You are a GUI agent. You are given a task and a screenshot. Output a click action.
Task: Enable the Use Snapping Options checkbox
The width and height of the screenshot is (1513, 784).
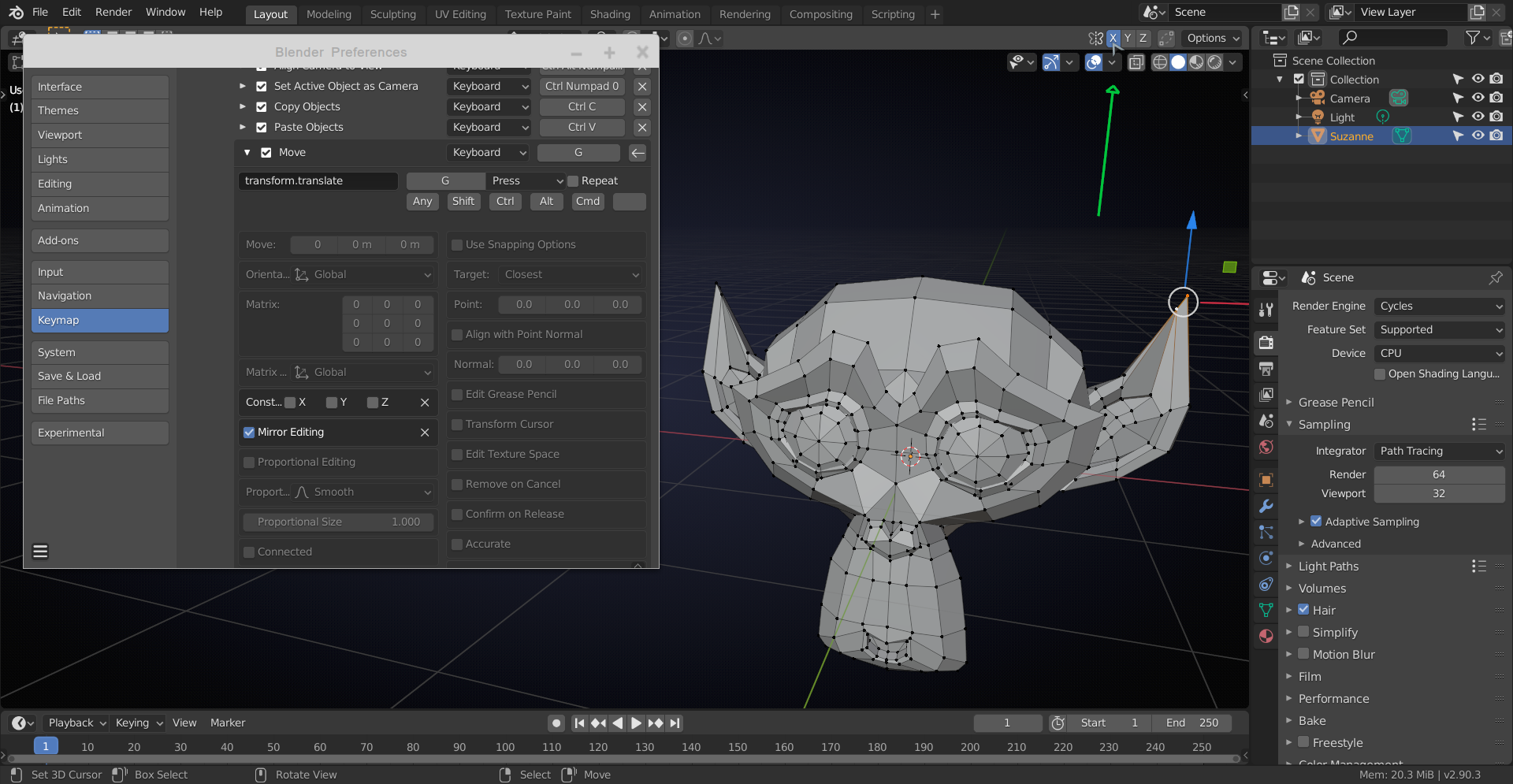pos(457,245)
